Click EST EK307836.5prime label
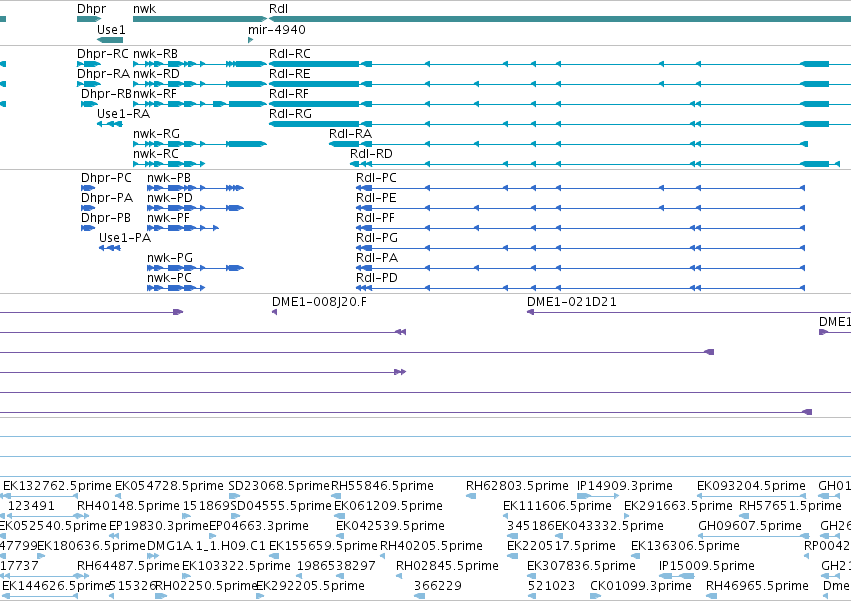The height and width of the screenshot is (601, 851). coord(581,566)
